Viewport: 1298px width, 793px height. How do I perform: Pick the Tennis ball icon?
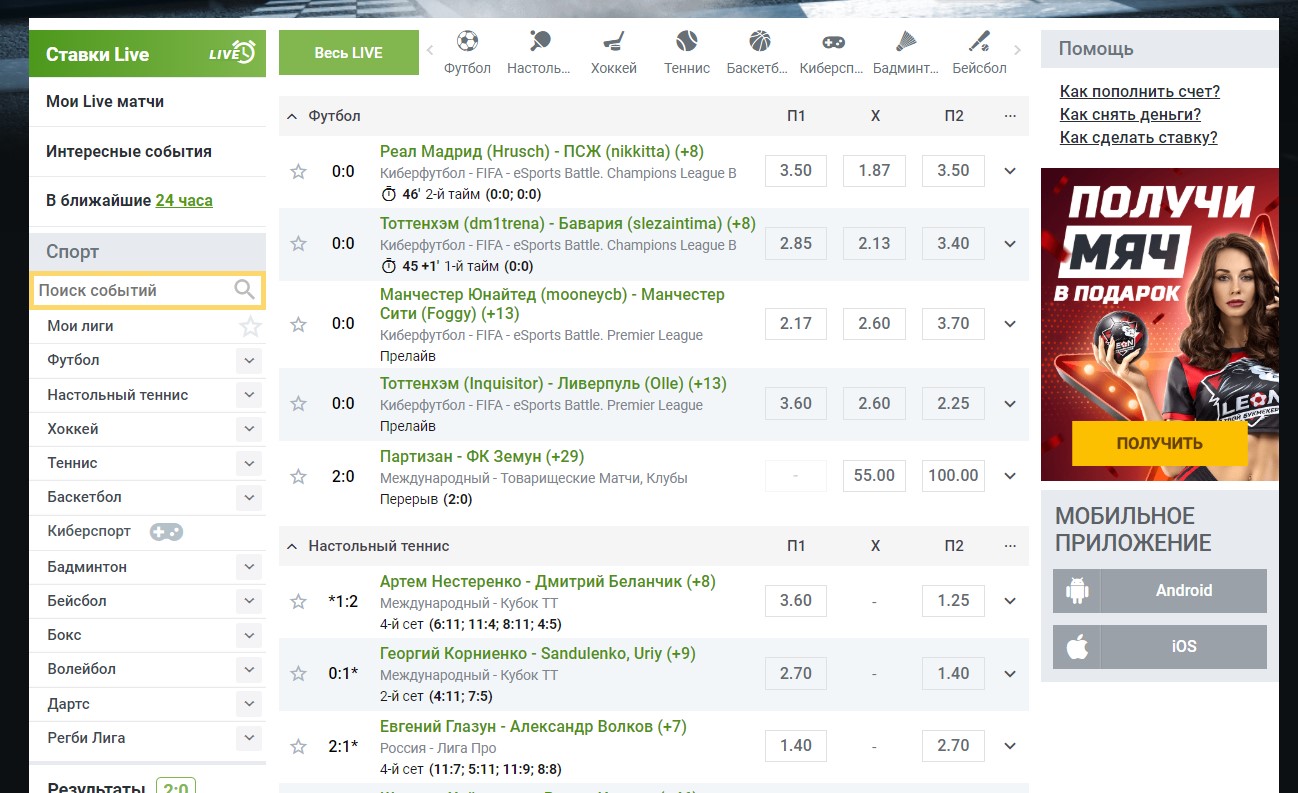[x=686, y=42]
